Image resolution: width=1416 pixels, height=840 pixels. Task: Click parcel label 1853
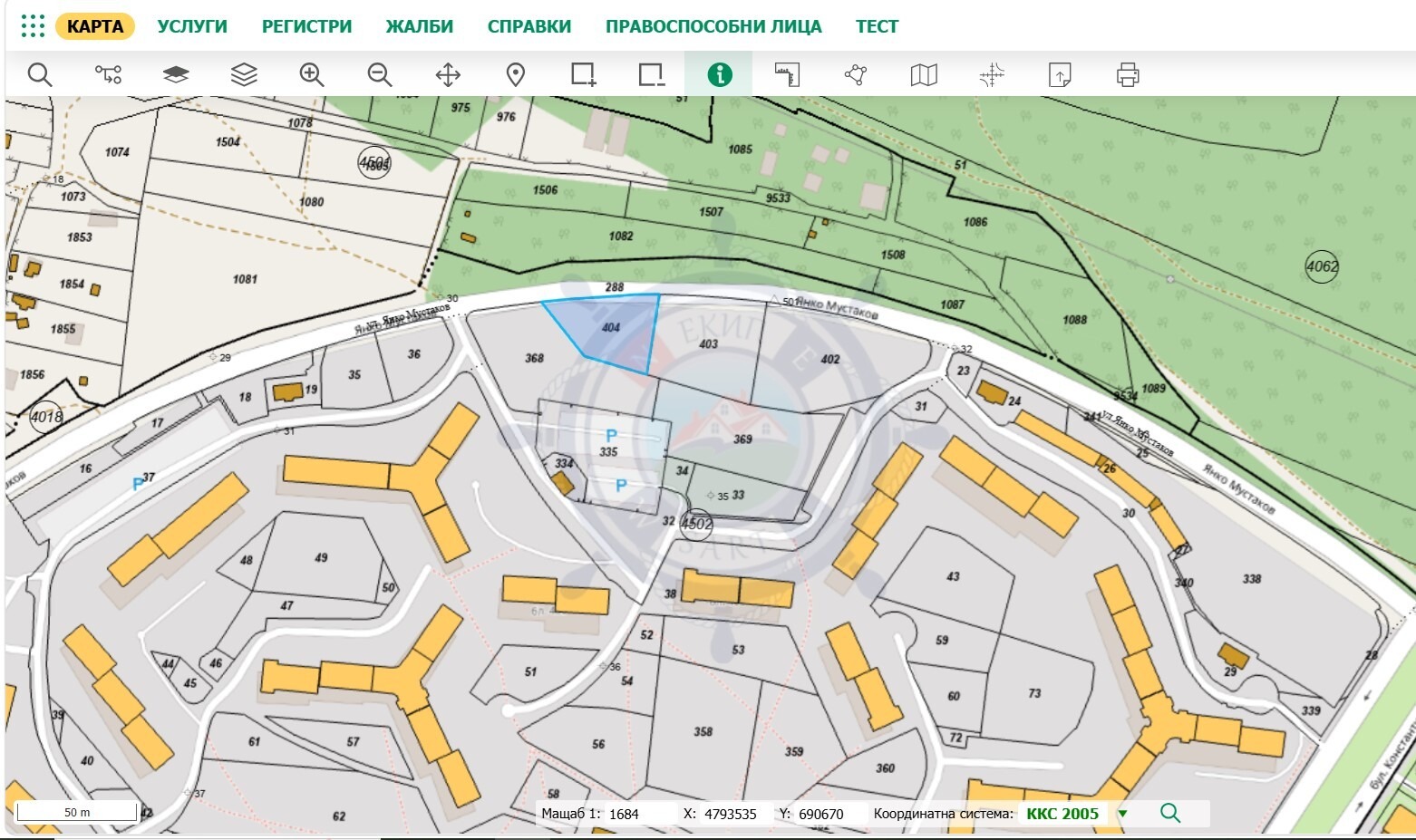coord(79,237)
